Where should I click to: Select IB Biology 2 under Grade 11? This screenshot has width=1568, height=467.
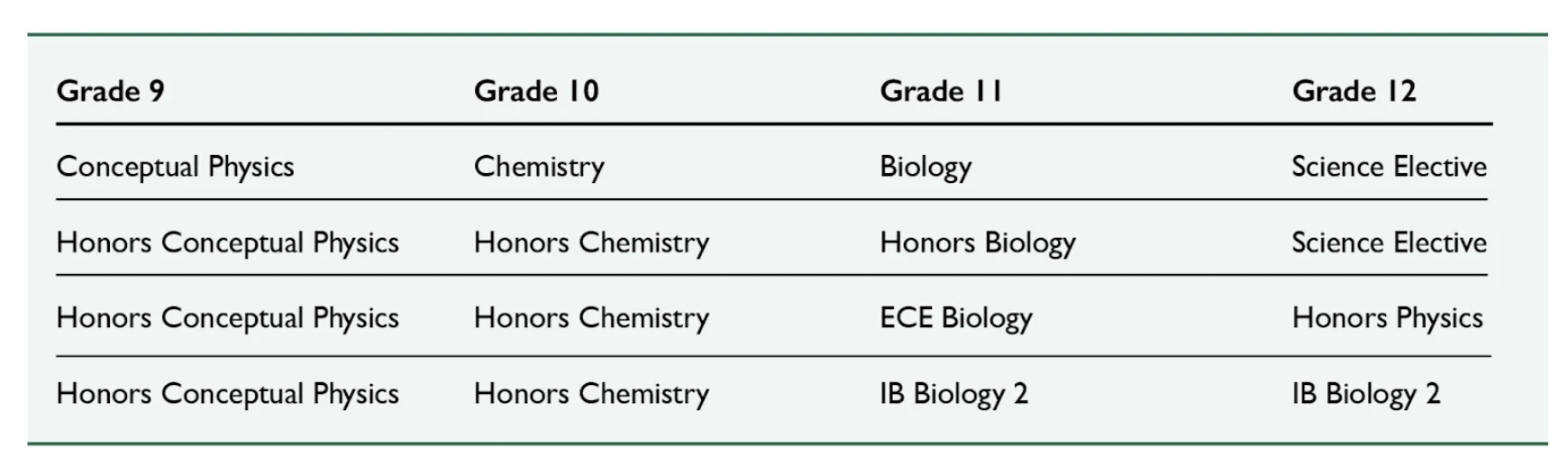tap(953, 394)
